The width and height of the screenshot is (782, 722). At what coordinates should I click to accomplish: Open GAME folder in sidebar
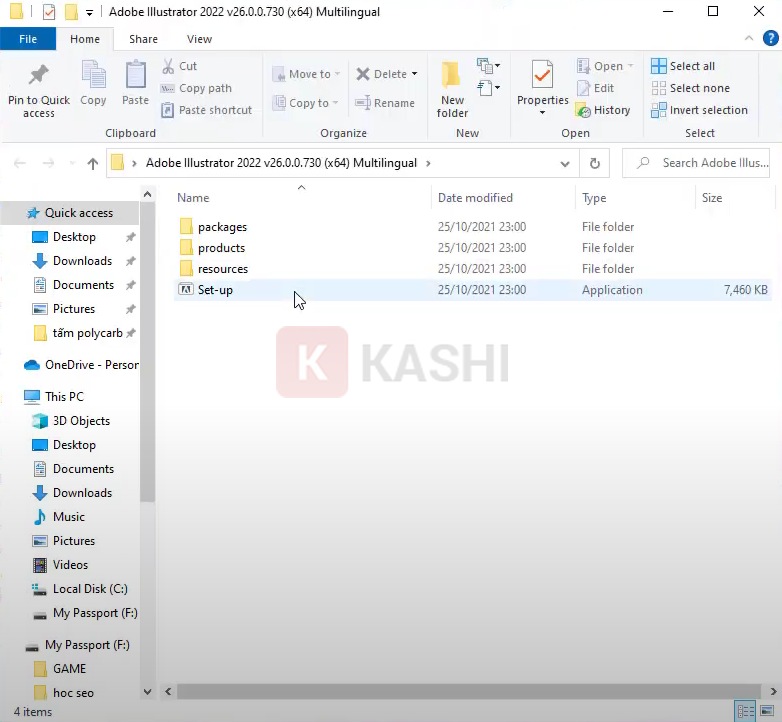click(x=69, y=669)
